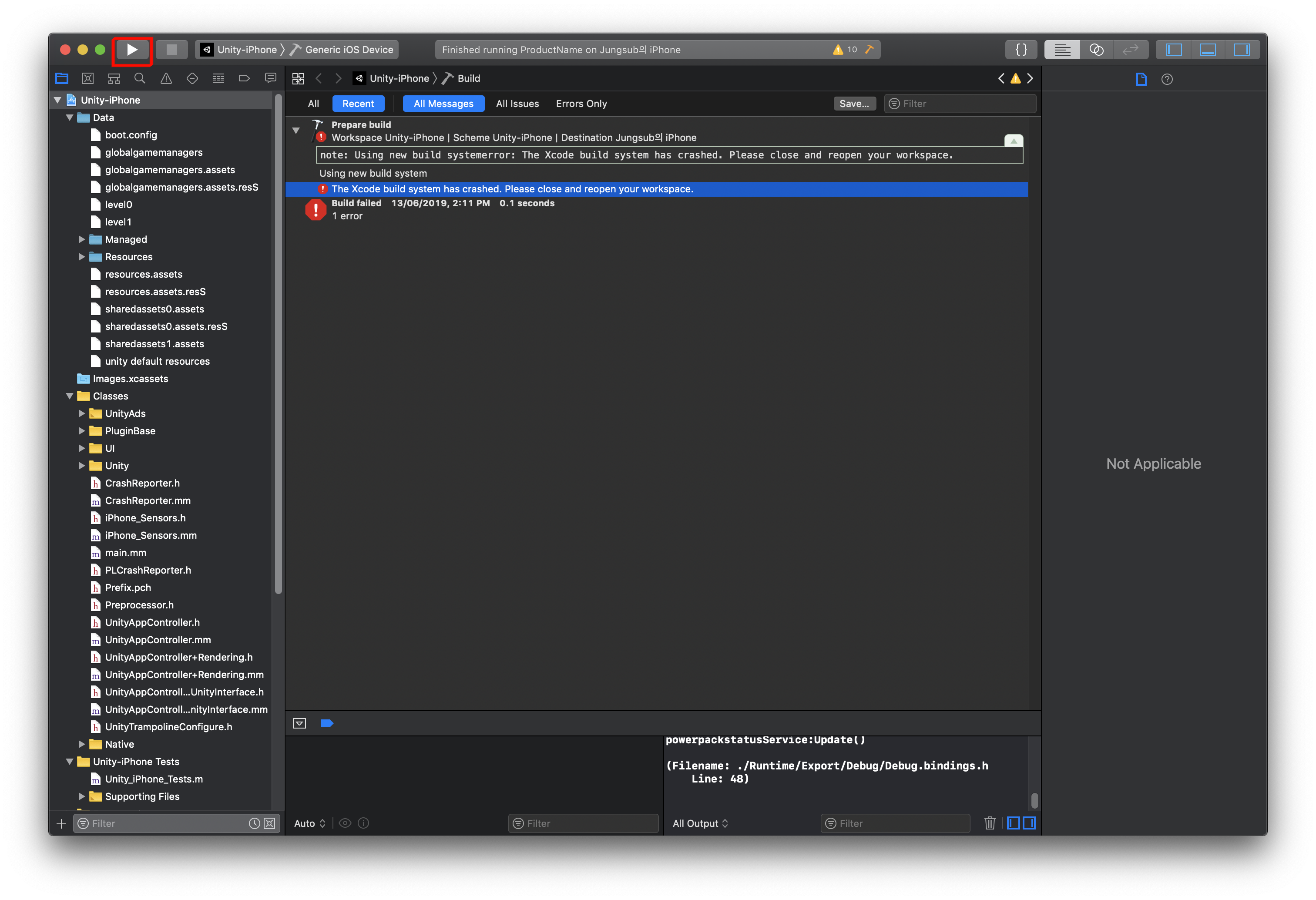Image resolution: width=1316 pixels, height=900 pixels.
Task: Toggle the inspectors panel visibility
Action: pos(1241,50)
